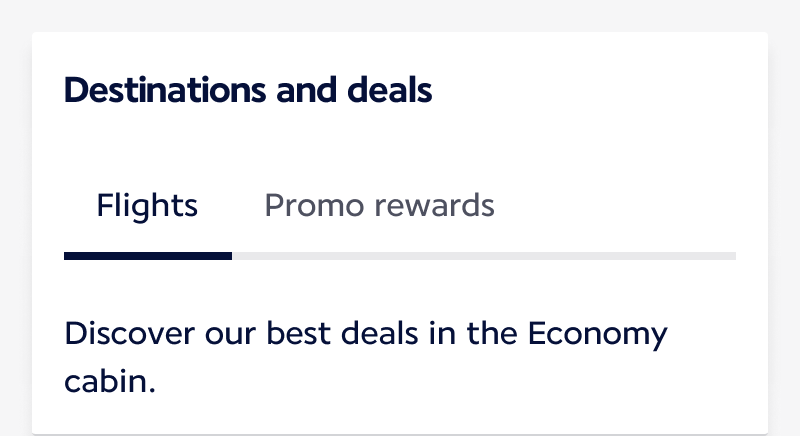This screenshot has height=436, width=800.
Task: Open Promo rewards deals
Action: [x=379, y=206]
